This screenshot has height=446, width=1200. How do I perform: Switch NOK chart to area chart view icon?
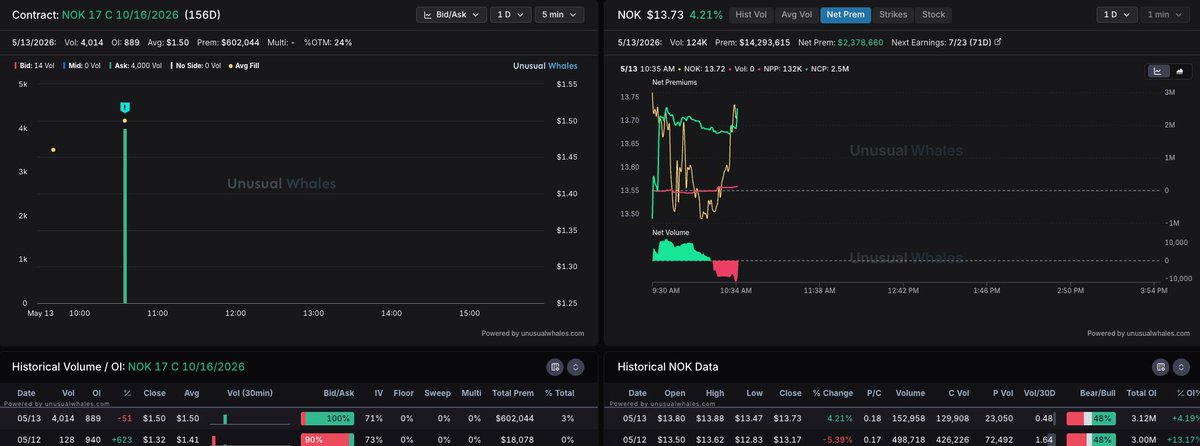[x=1179, y=71]
